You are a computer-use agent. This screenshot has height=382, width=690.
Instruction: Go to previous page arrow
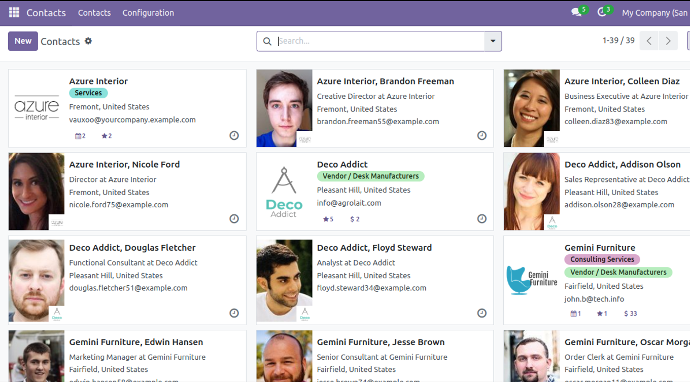[649, 41]
